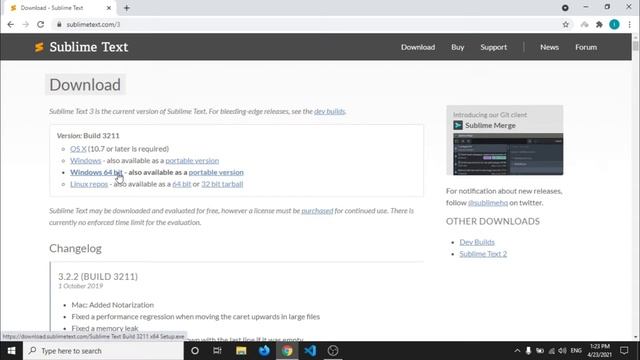Get Windows portable version link
This screenshot has width=640, height=360.
pyautogui.click(x=192, y=160)
